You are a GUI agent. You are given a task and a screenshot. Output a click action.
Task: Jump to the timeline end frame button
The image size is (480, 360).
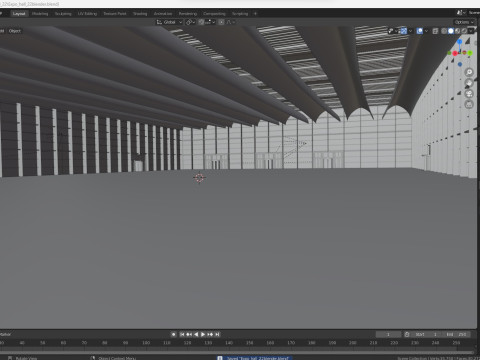[x=217, y=334]
